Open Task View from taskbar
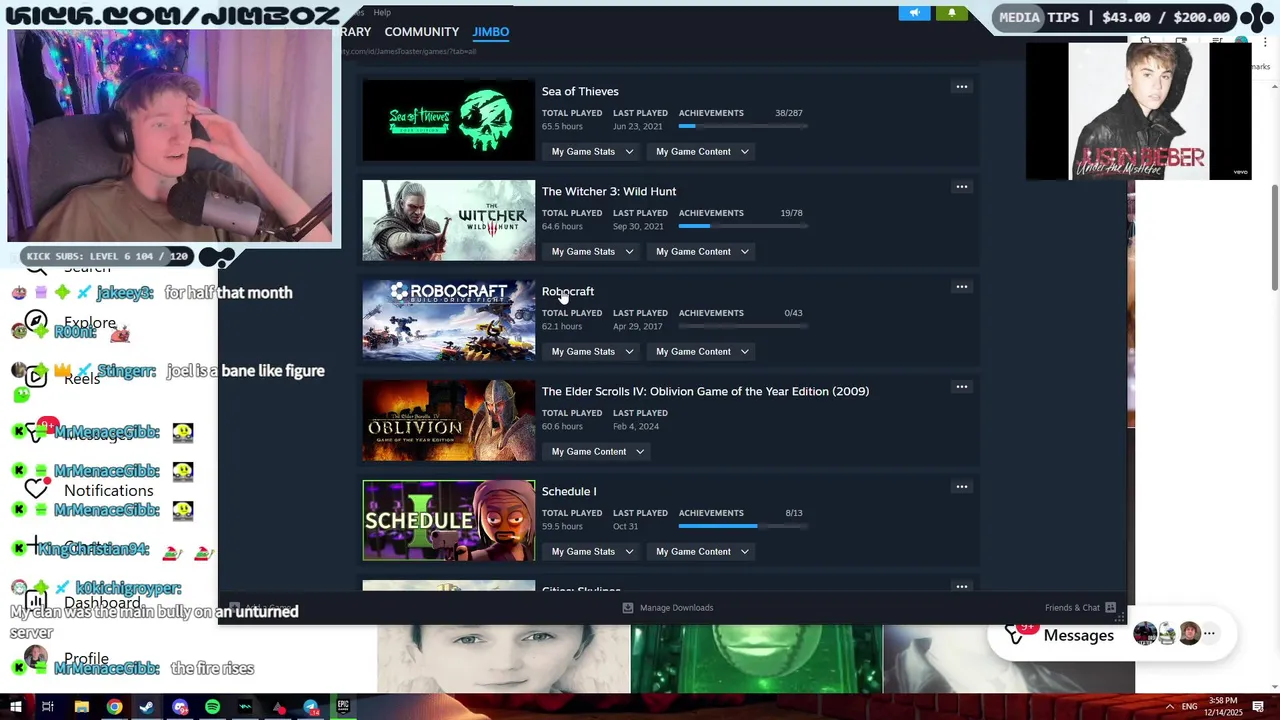 (47, 707)
